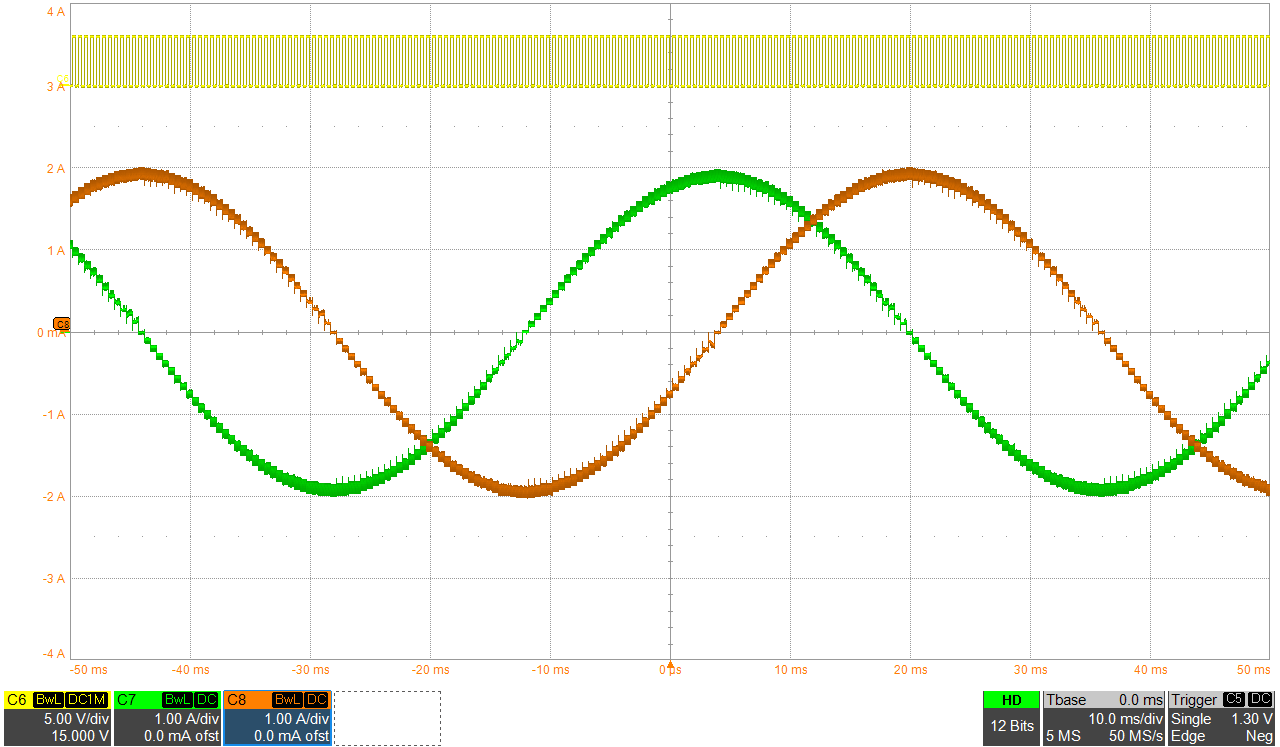Click the BwL badge on C6
Screen dimensions: 1280x747
48,700
